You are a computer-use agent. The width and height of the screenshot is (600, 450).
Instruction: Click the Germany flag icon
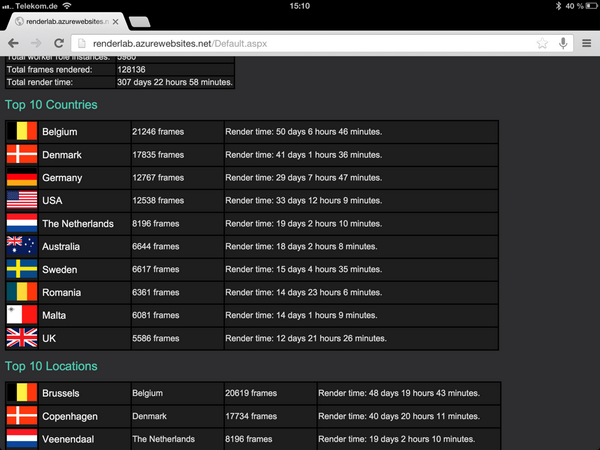coord(22,178)
